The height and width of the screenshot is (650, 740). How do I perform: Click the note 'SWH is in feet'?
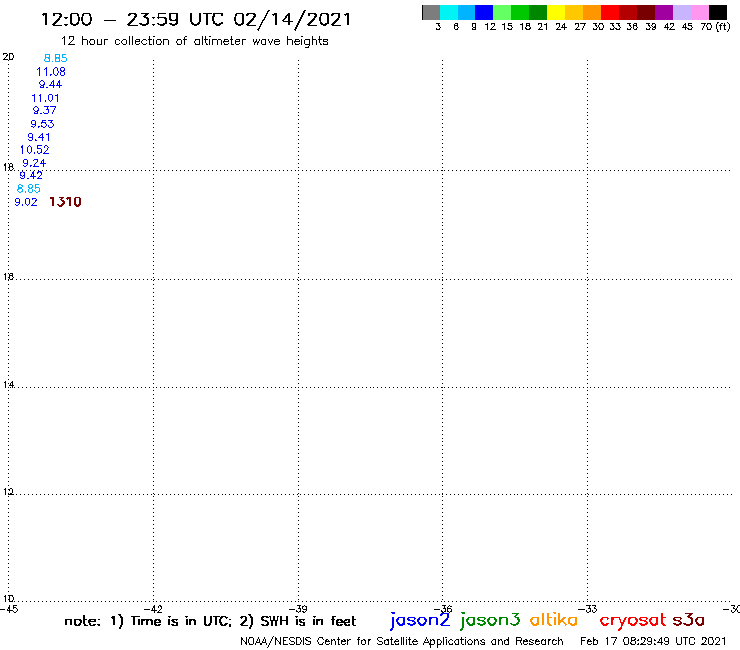click(308, 621)
